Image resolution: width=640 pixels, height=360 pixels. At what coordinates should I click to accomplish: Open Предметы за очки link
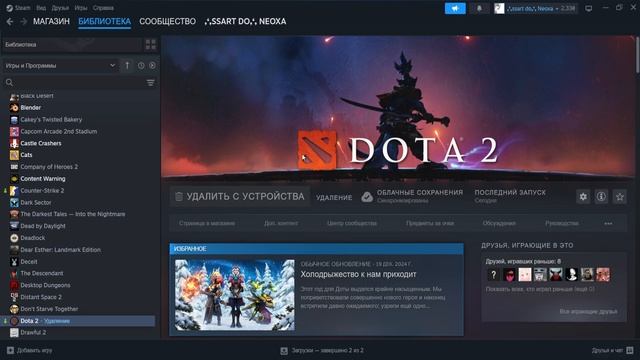(x=430, y=224)
